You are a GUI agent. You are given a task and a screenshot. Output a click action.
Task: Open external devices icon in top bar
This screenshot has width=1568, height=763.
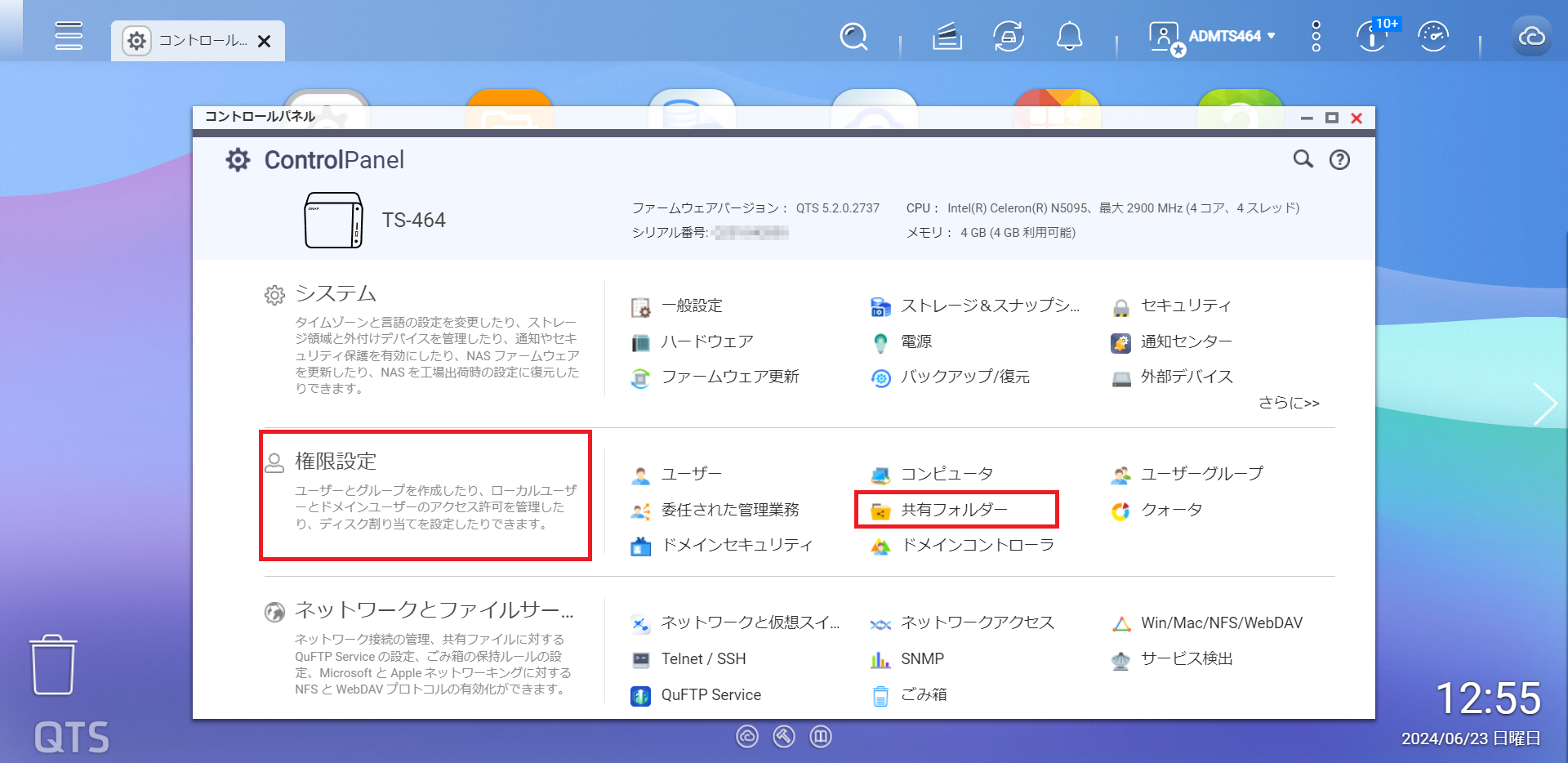click(1009, 36)
